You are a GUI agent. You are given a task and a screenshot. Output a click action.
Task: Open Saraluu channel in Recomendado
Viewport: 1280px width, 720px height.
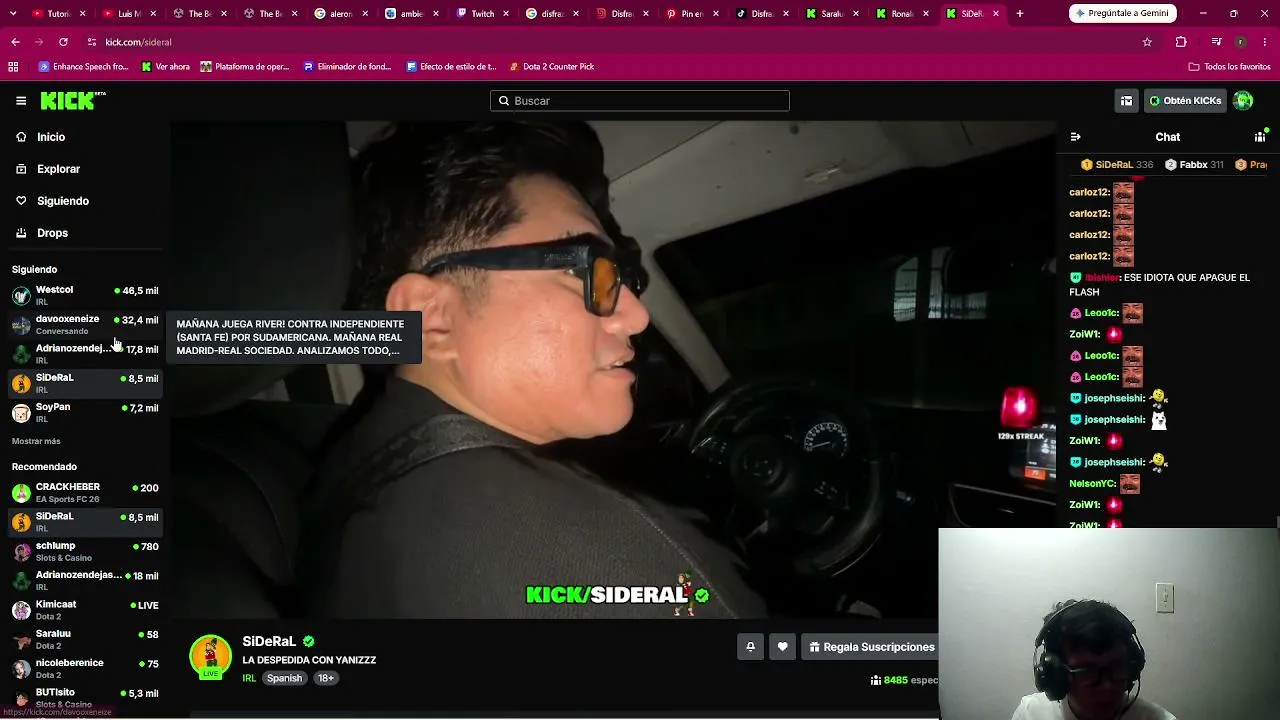pyautogui.click(x=85, y=639)
